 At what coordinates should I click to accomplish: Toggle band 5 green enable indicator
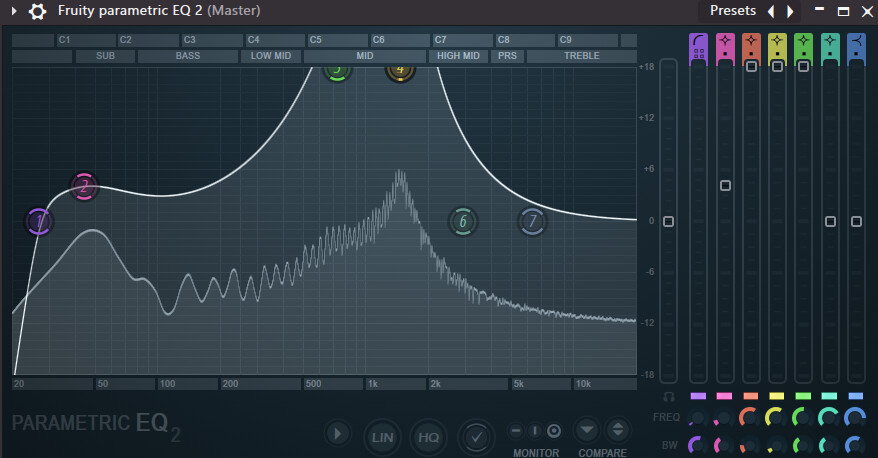pos(803,396)
